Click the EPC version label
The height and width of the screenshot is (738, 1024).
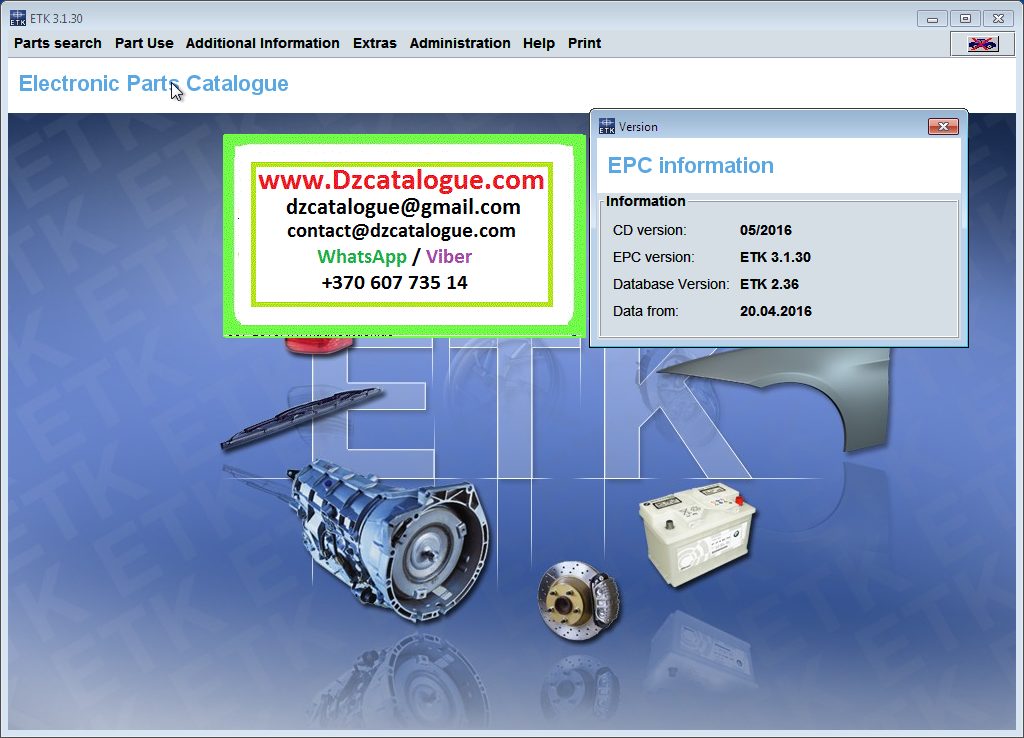(653, 257)
